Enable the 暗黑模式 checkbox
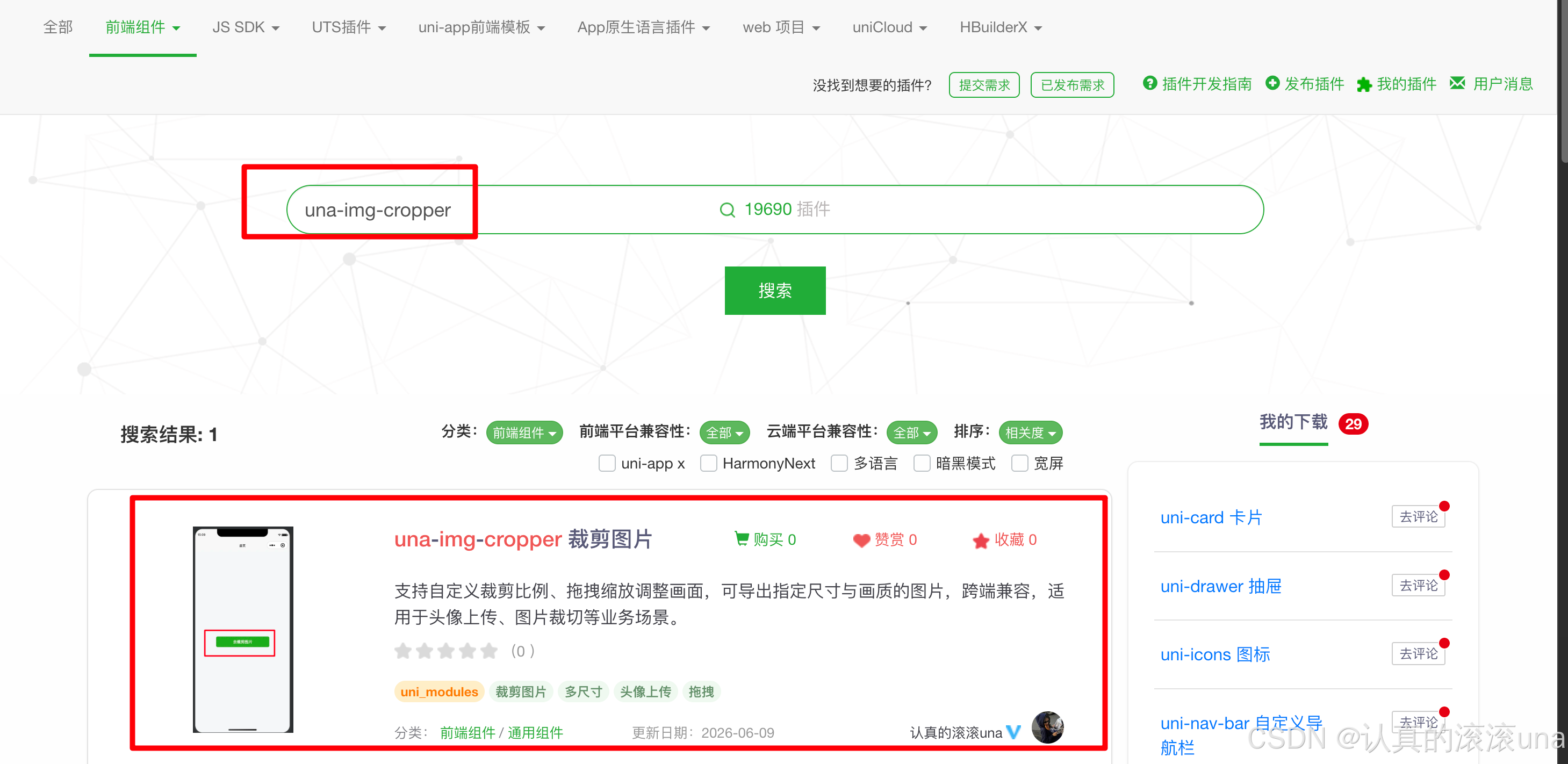This screenshot has height=764, width=1568. (922, 463)
